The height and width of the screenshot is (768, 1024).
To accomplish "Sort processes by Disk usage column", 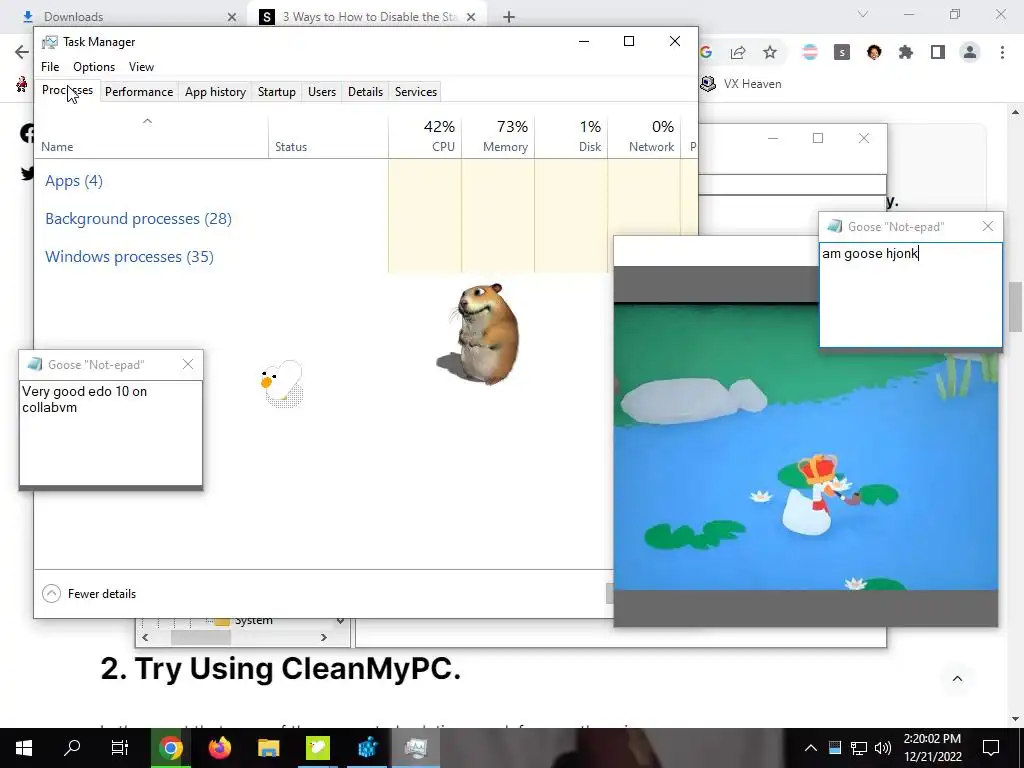I will [x=571, y=136].
